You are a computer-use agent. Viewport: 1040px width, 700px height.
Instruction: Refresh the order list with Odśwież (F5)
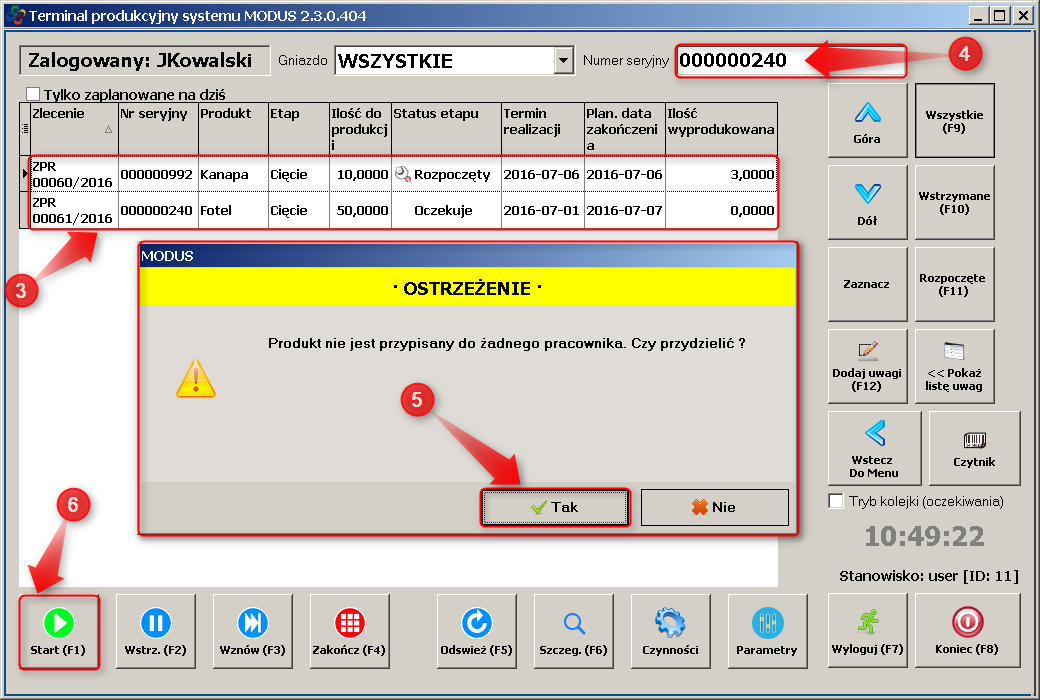[x=476, y=631]
